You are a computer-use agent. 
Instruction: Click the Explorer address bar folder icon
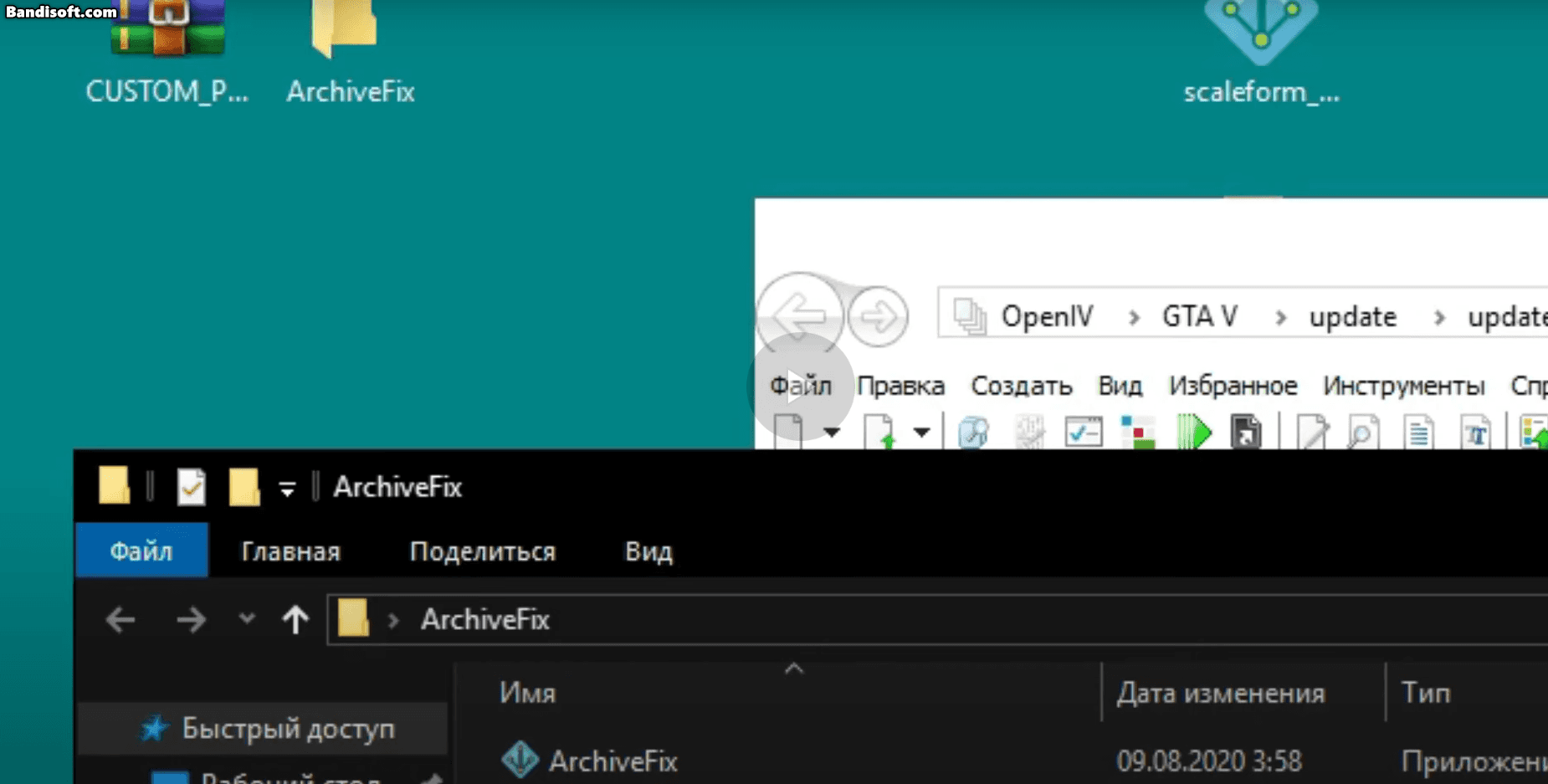coord(353,618)
